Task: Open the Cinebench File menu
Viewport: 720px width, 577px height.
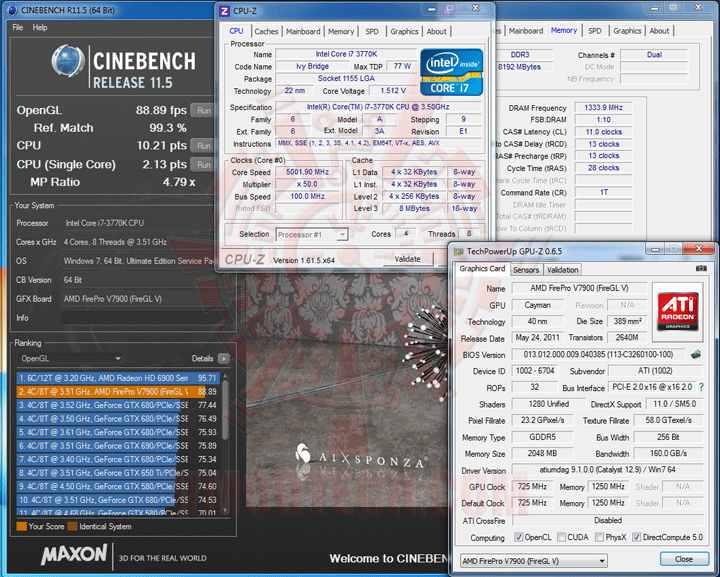Action: pyautogui.click(x=17, y=28)
